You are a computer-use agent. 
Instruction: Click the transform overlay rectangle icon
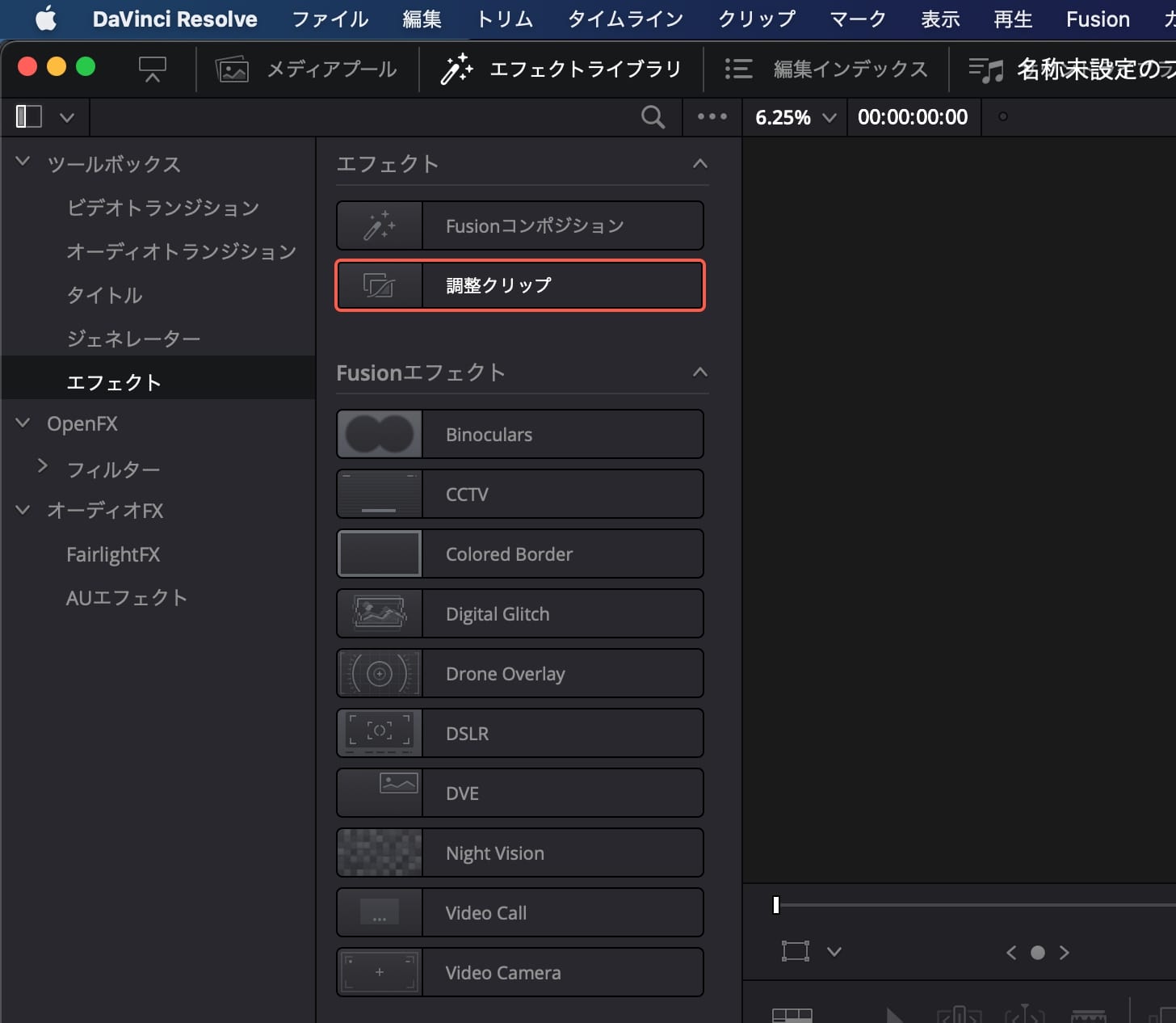796,951
